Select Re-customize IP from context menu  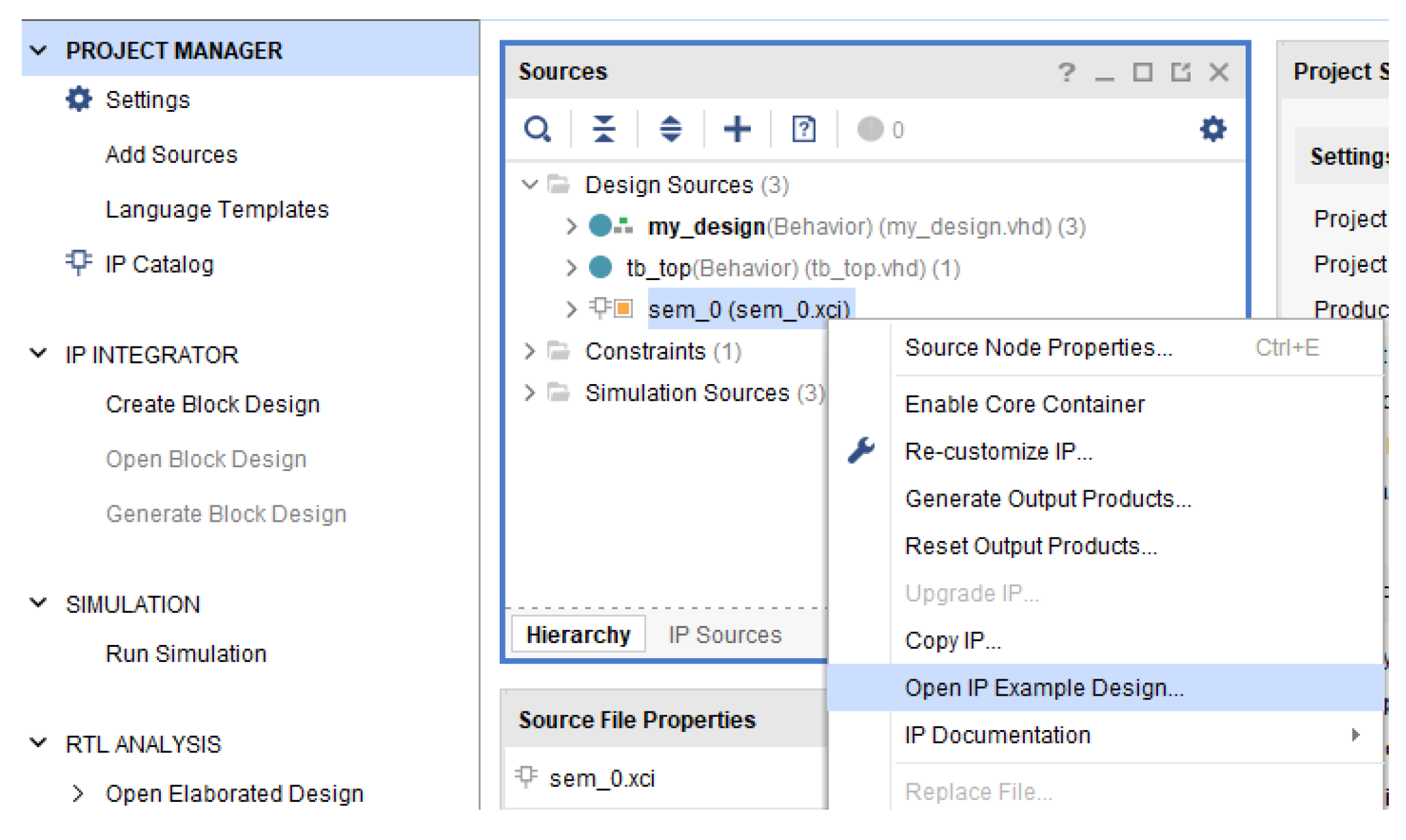(x=998, y=452)
